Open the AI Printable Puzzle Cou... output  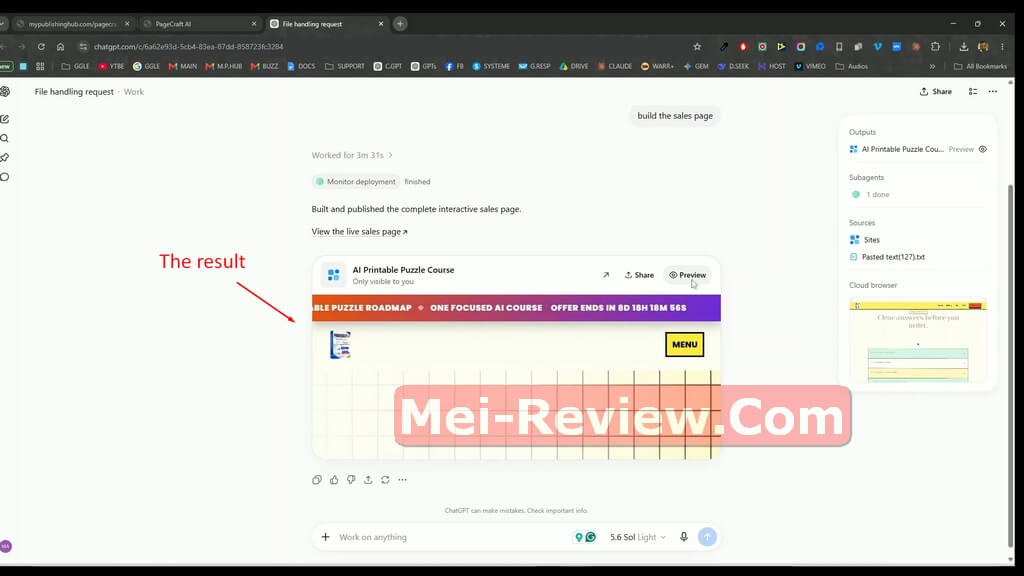(x=896, y=149)
